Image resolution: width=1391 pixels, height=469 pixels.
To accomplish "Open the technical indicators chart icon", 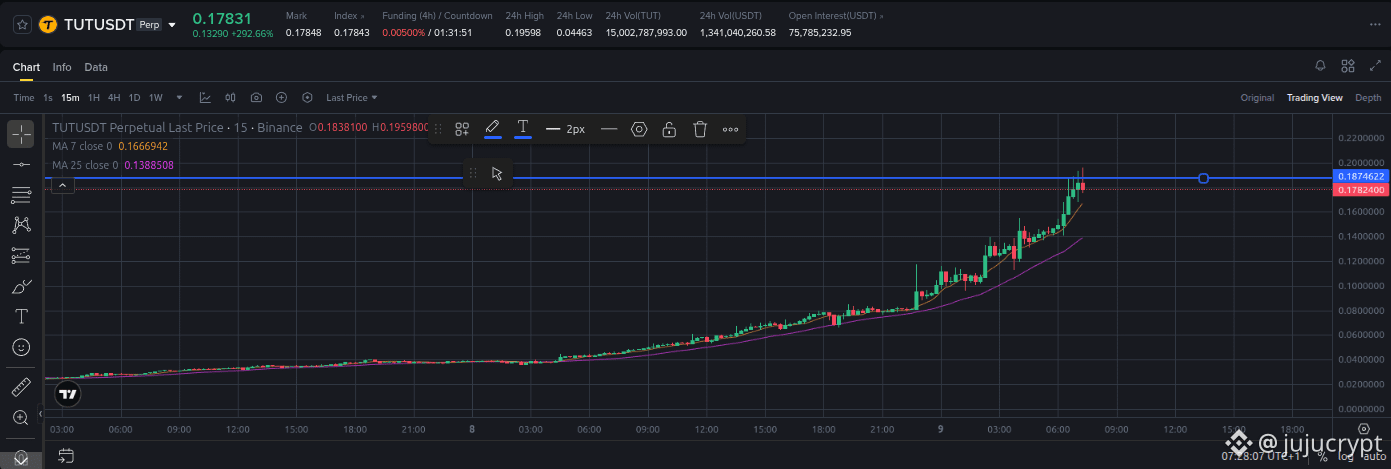I will tap(205, 98).
